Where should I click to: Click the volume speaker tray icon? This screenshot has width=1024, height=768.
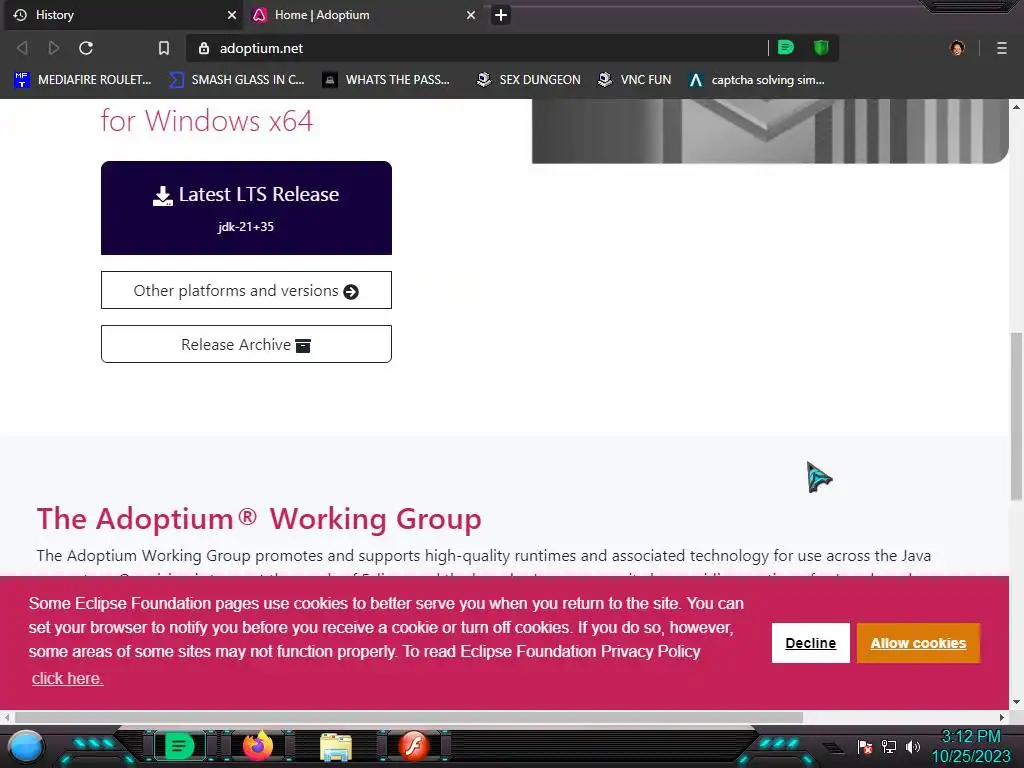[913, 746]
